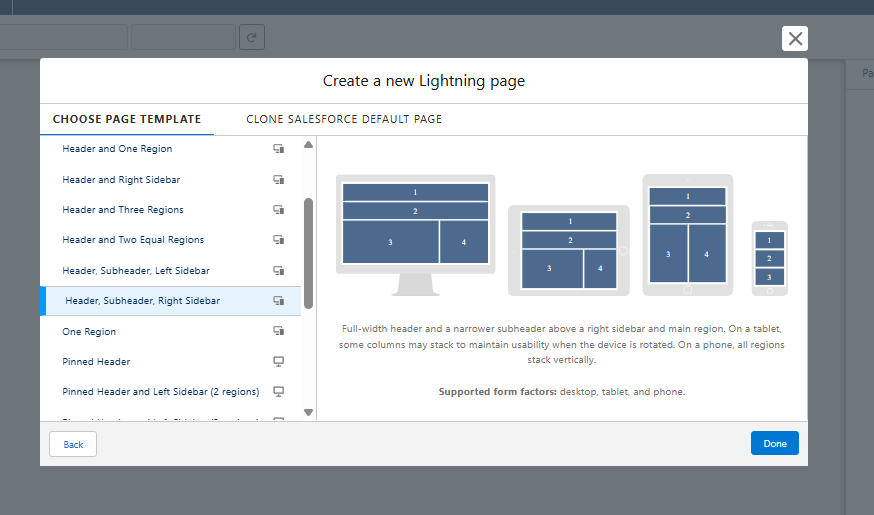The image size is (874, 515).
Task: Pick the Header and Three Regions template
Action: 123,210
